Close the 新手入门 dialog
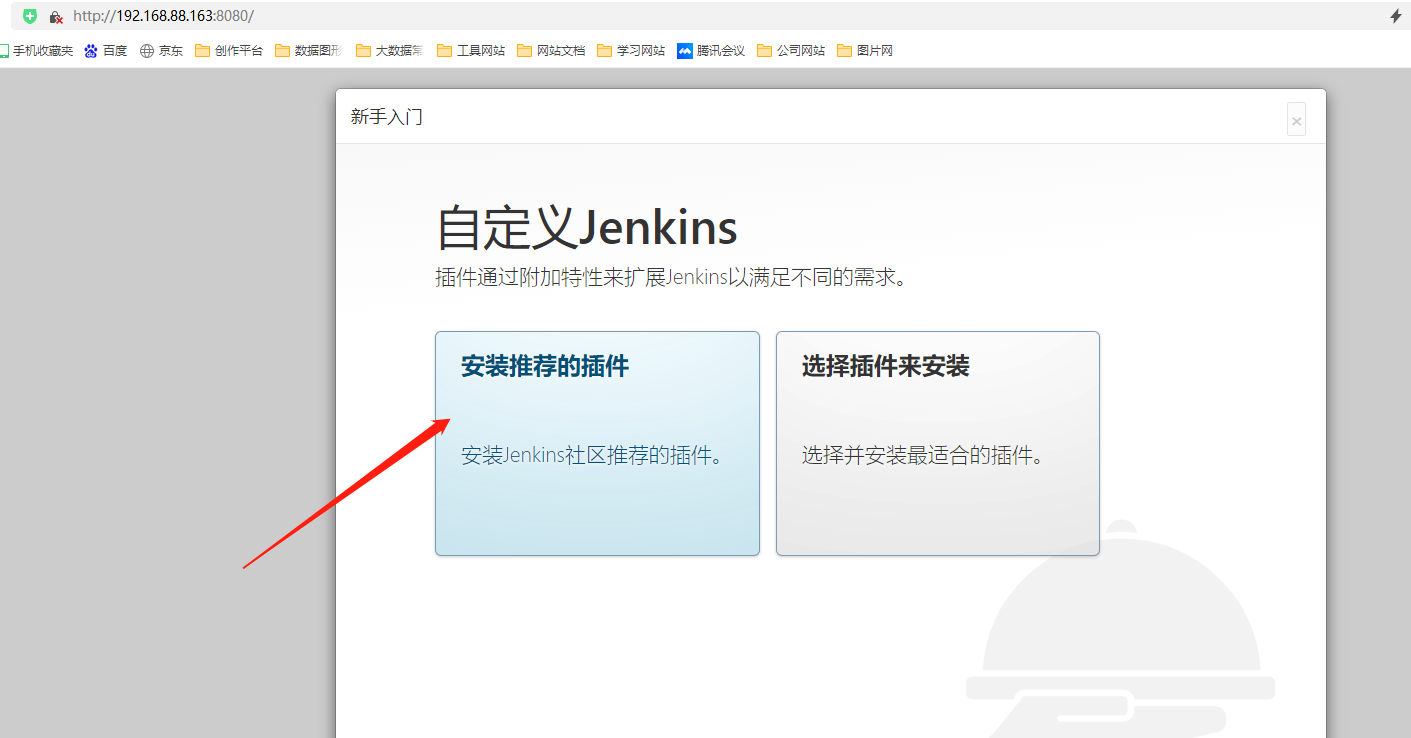The width and height of the screenshot is (1411, 738). tap(1296, 120)
